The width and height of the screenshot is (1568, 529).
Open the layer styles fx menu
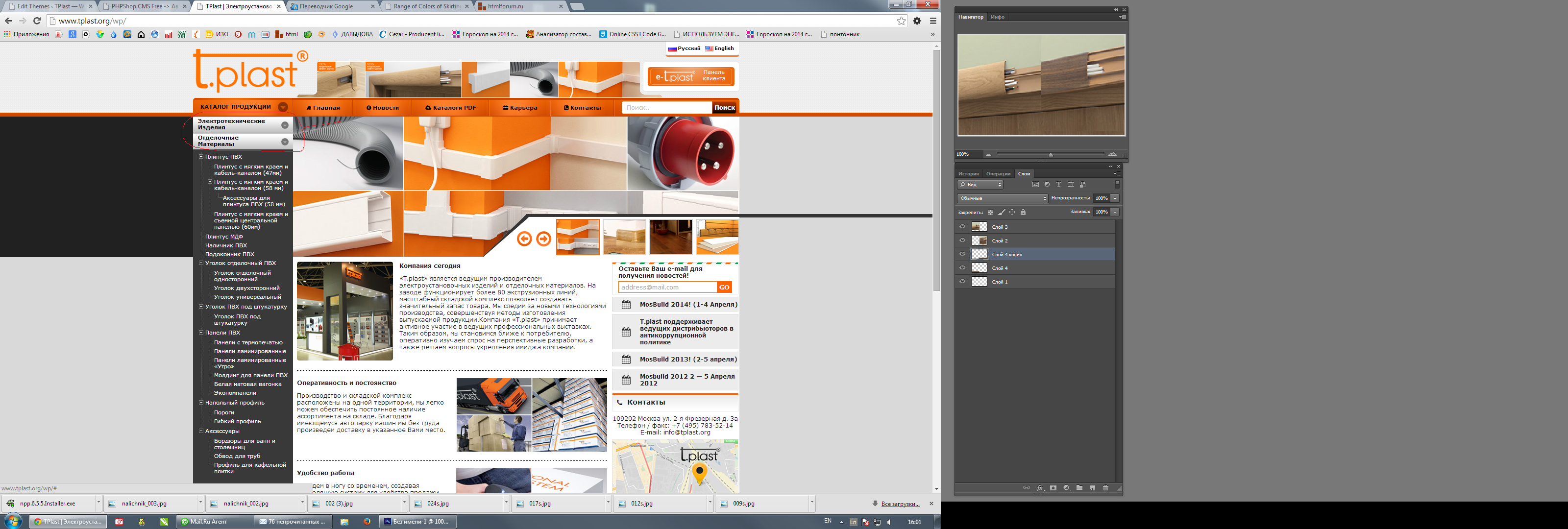1040,487
